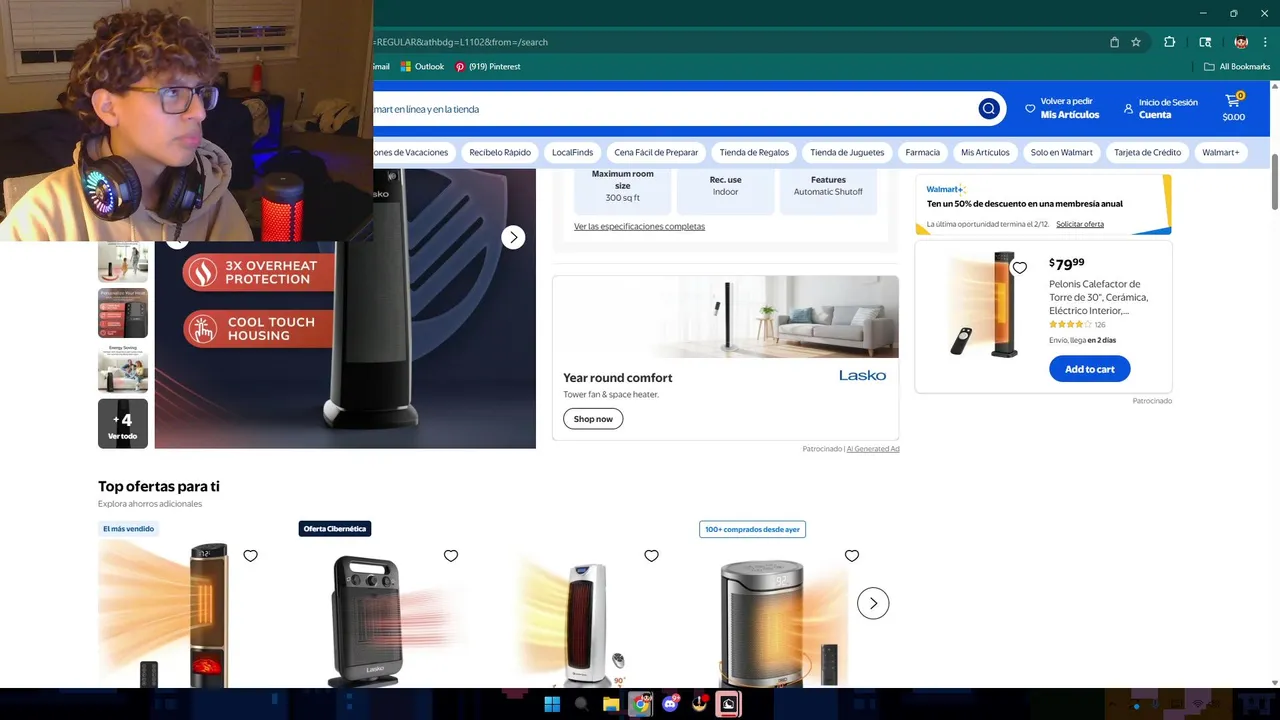Open Ver las especificaciones completas
Screen dimensions: 1280x720
639,226
